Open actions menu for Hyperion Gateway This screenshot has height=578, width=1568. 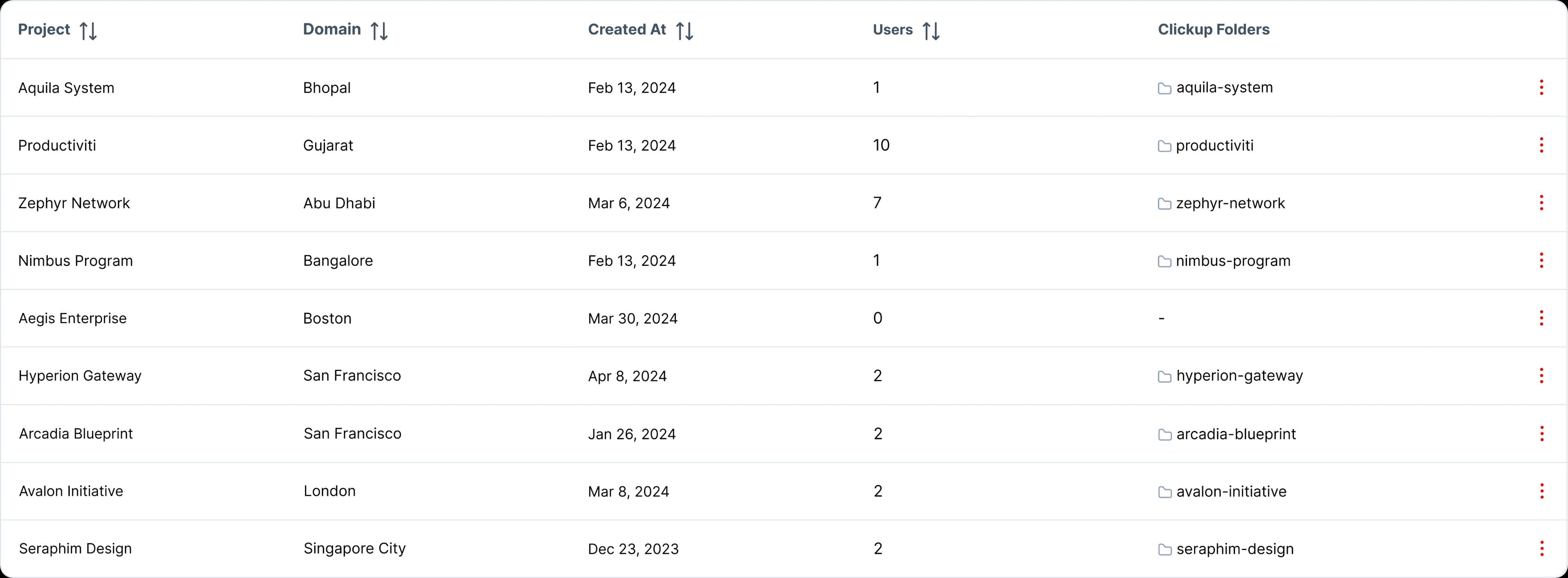pyautogui.click(x=1541, y=376)
